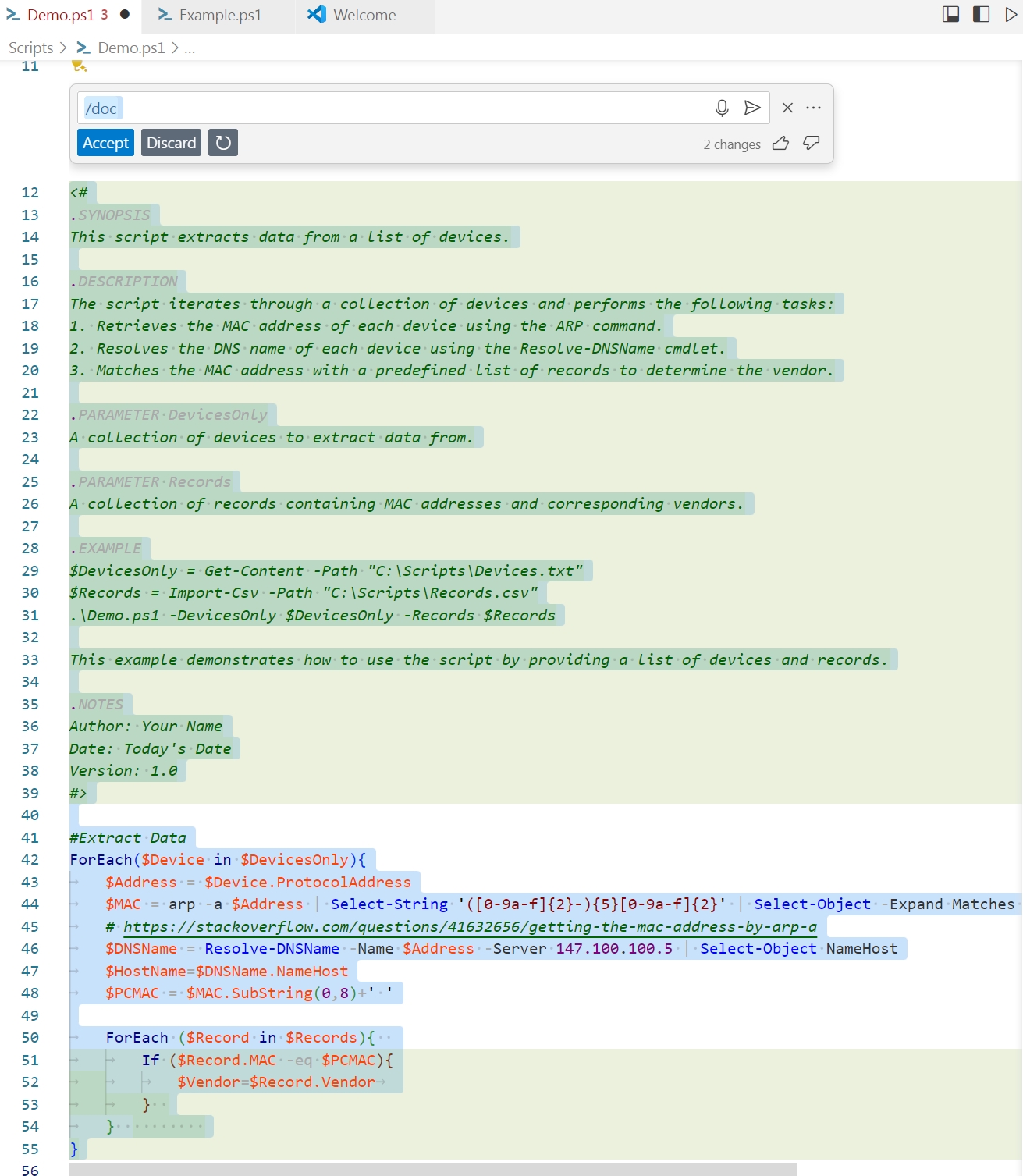Viewport: 1023px width, 1176px height.
Task: Send the inline chat prompt with the send icon
Action: [x=753, y=108]
